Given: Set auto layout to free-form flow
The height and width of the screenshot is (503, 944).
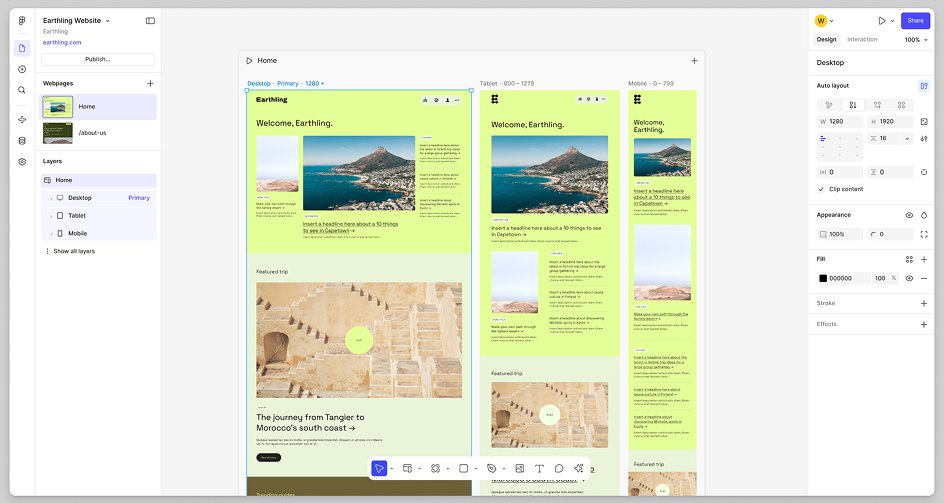Looking at the screenshot, I should 829,105.
